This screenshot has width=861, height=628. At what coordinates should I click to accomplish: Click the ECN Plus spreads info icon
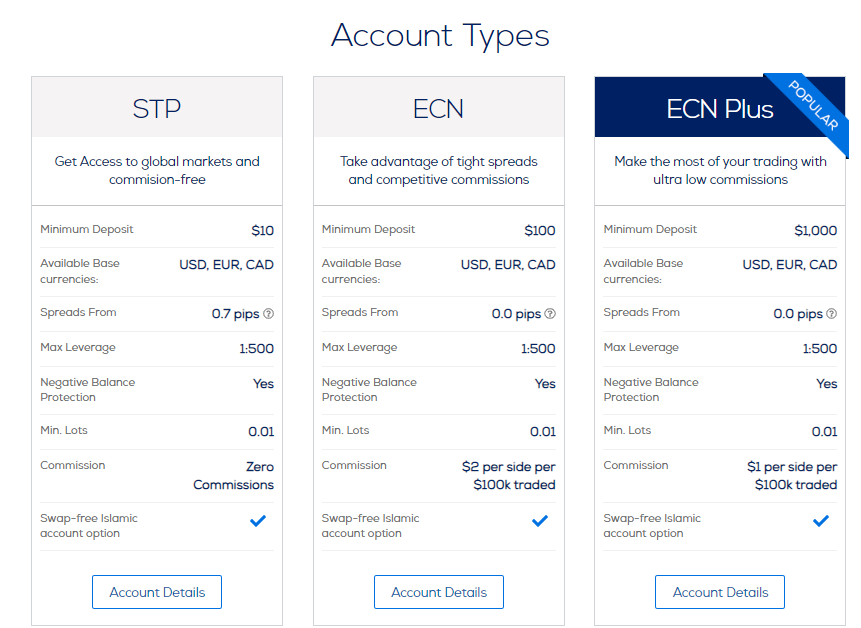point(832,314)
